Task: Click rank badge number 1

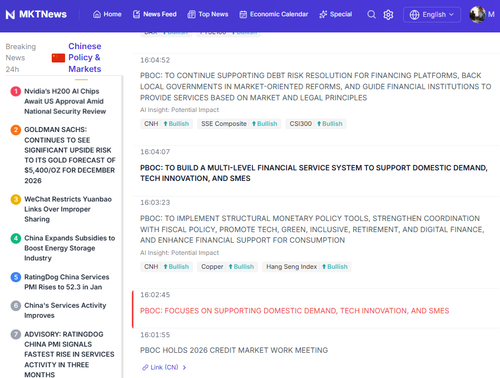Action: tap(16, 91)
